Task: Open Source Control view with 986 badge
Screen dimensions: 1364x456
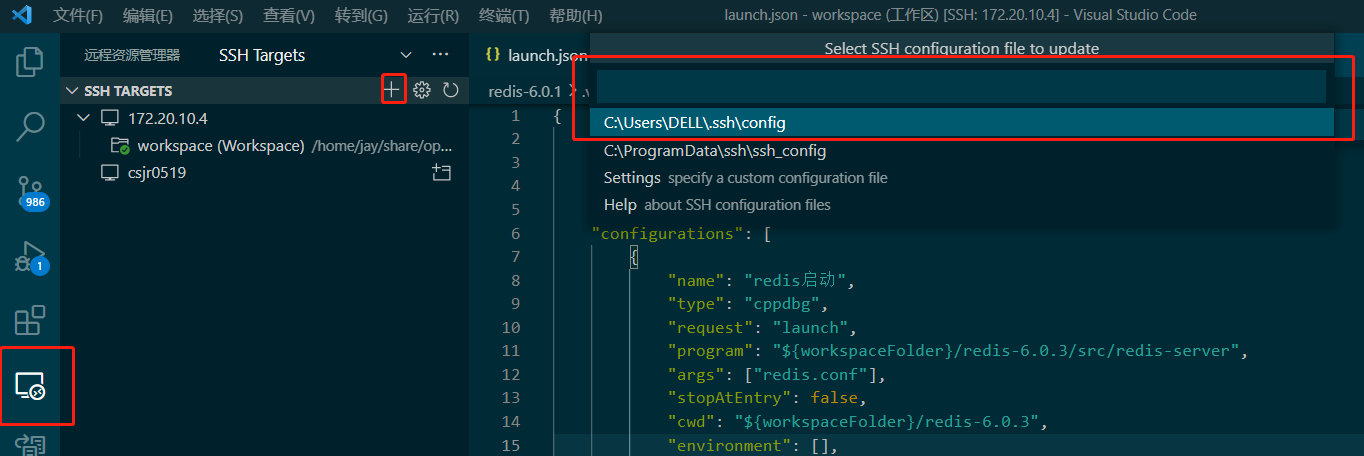Action: point(30,193)
